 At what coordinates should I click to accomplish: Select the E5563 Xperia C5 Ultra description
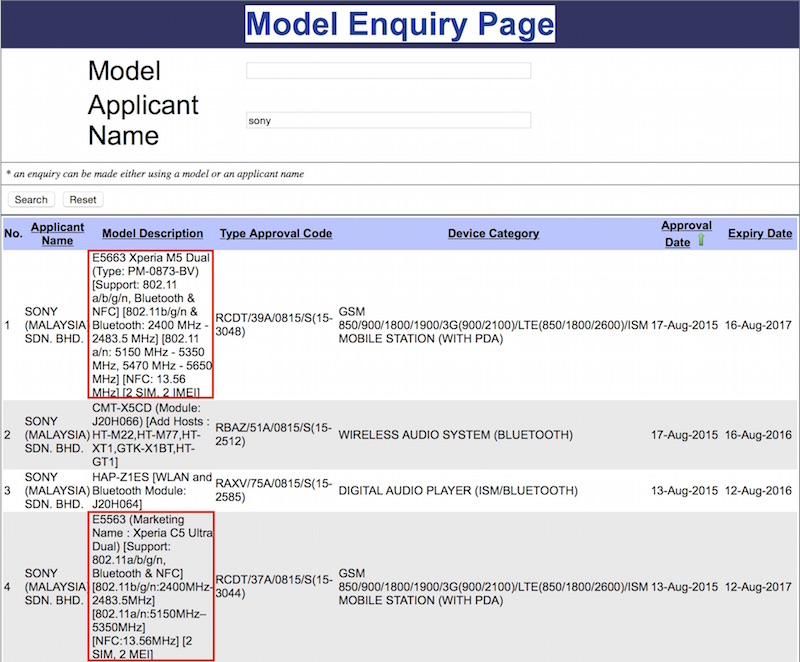(x=151, y=587)
